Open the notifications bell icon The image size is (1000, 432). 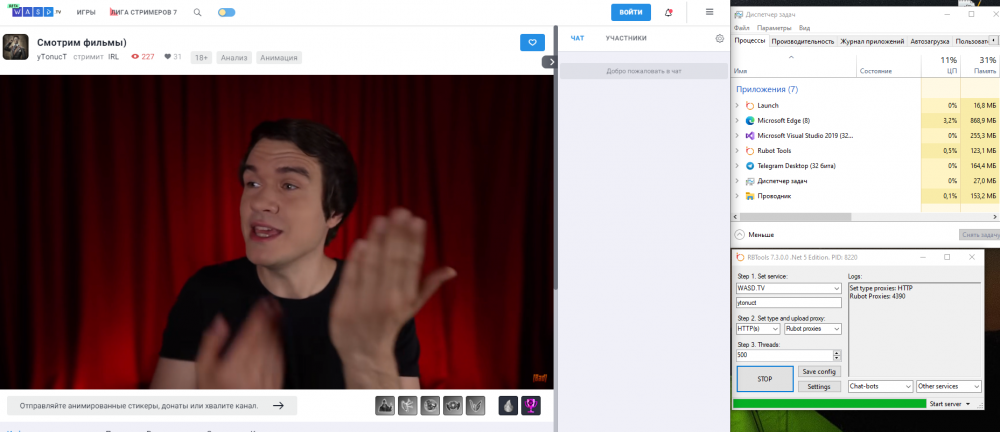pyautogui.click(x=668, y=13)
